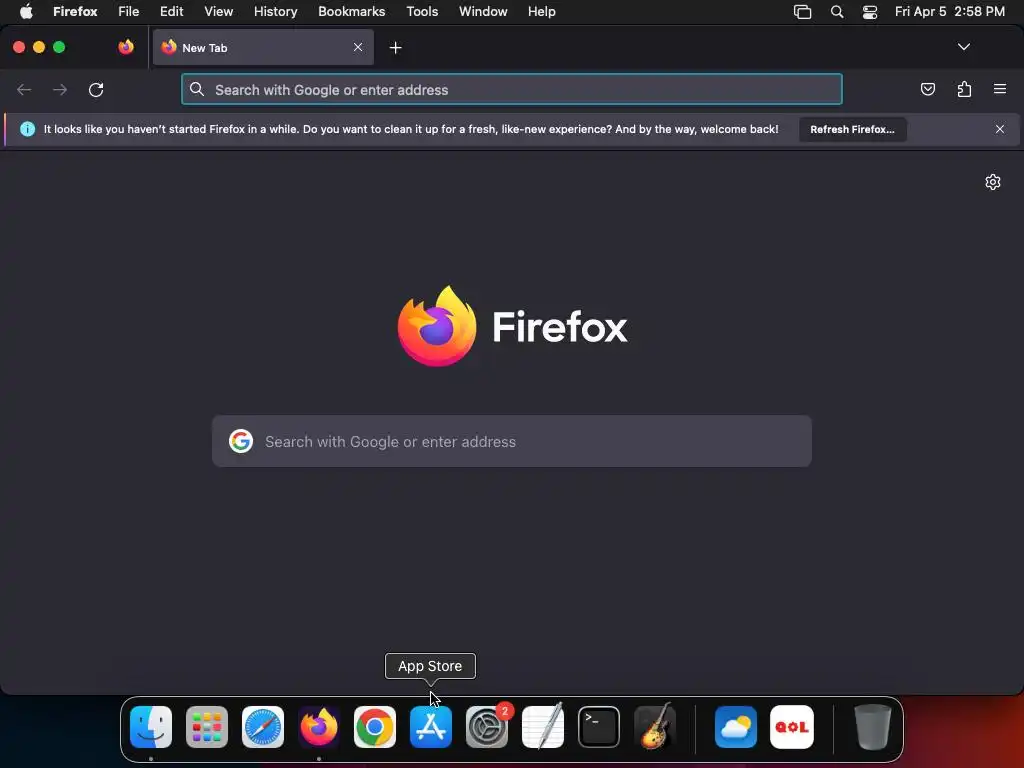The width and height of the screenshot is (1024, 768).
Task: Reload the current page
Action: tap(96, 89)
